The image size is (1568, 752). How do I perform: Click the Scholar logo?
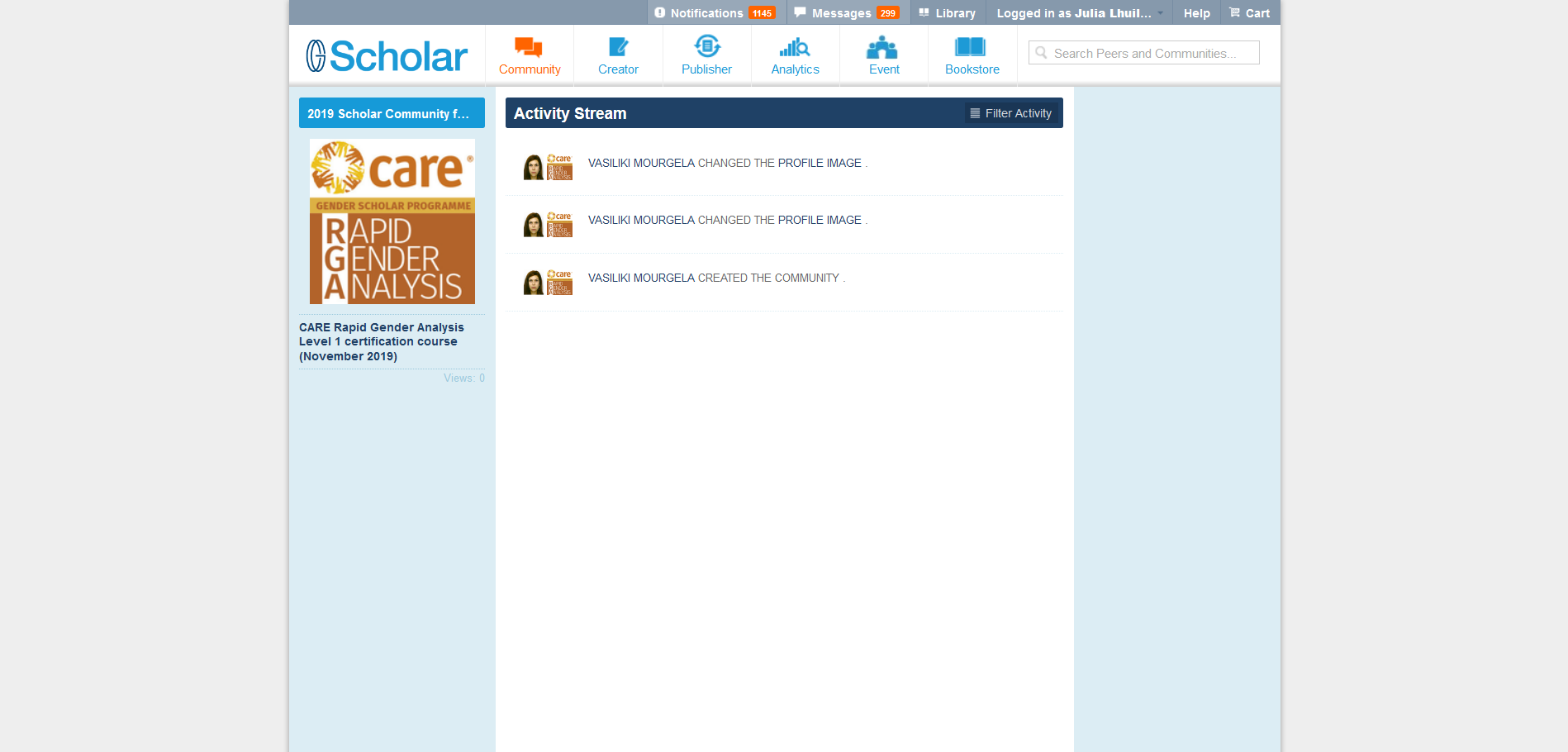tap(387, 56)
